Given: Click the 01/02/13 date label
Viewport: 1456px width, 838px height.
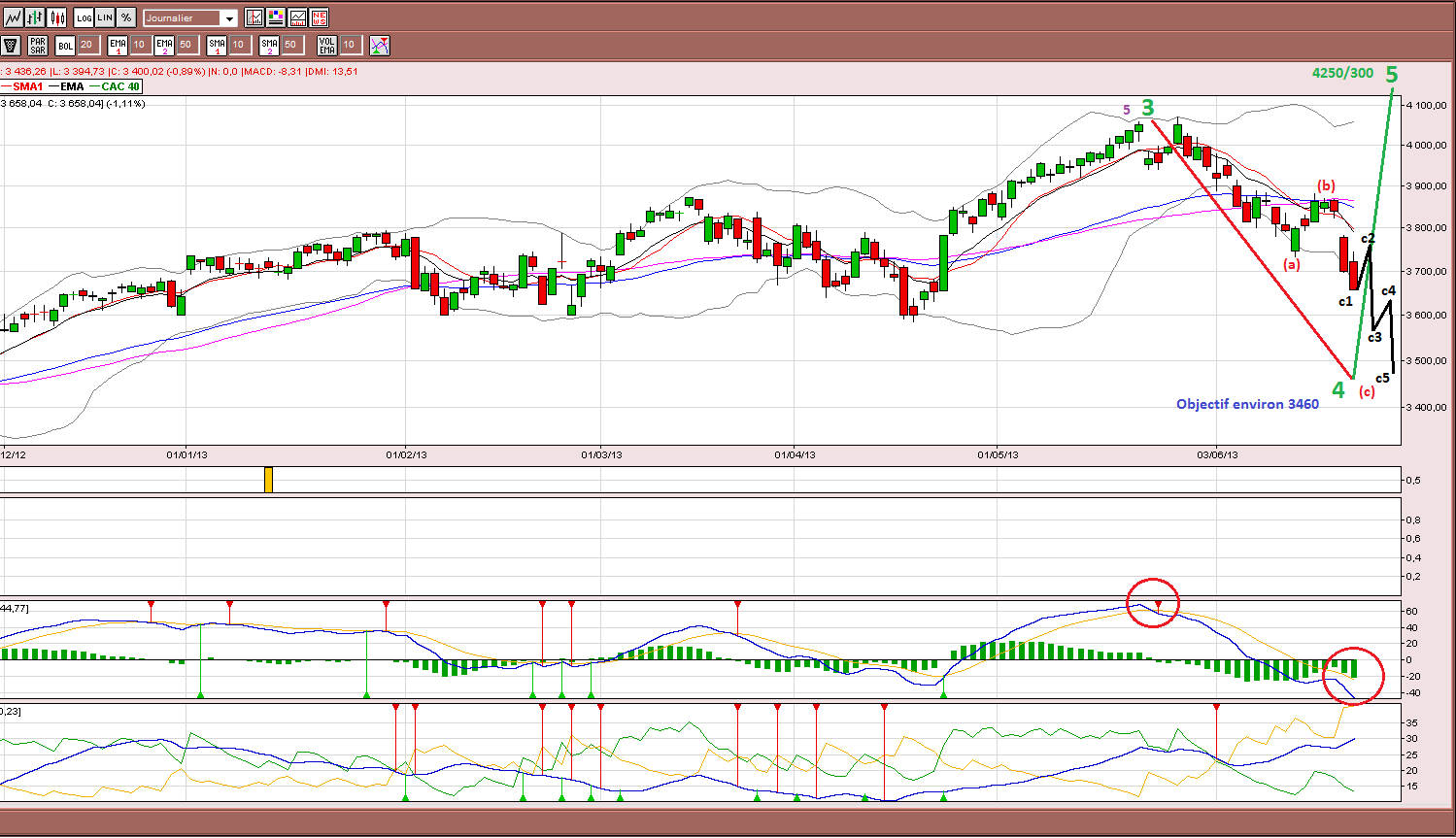Looking at the screenshot, I should [406, 454].
